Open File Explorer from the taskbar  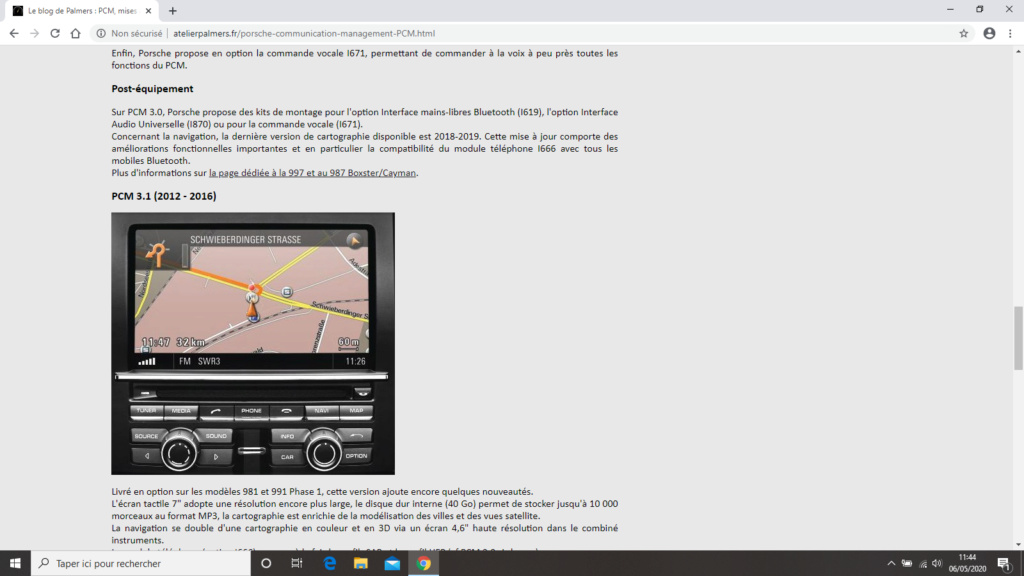(x=360, y=563)
